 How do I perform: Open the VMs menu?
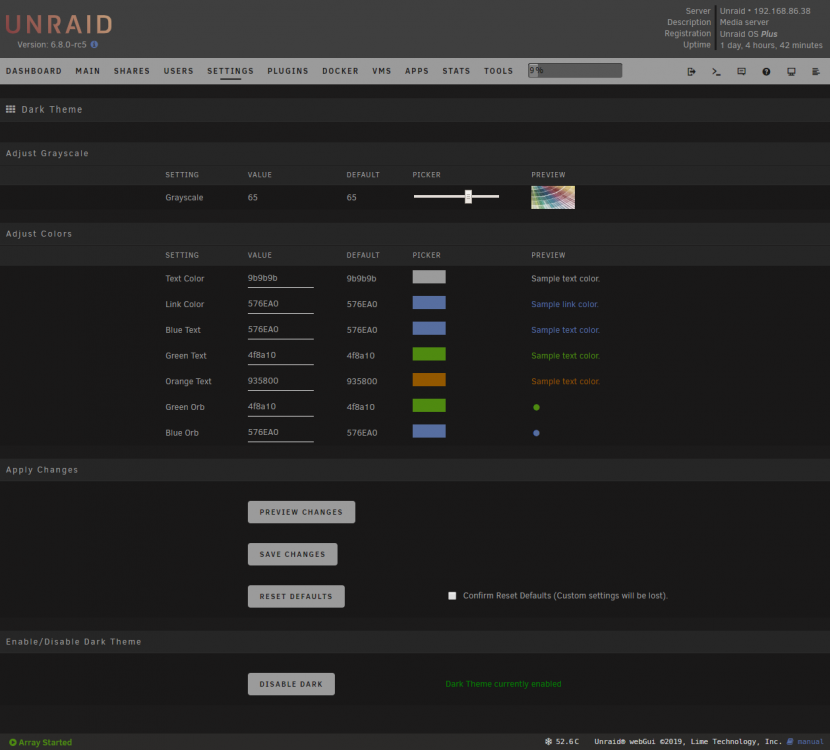pos(382,71)
